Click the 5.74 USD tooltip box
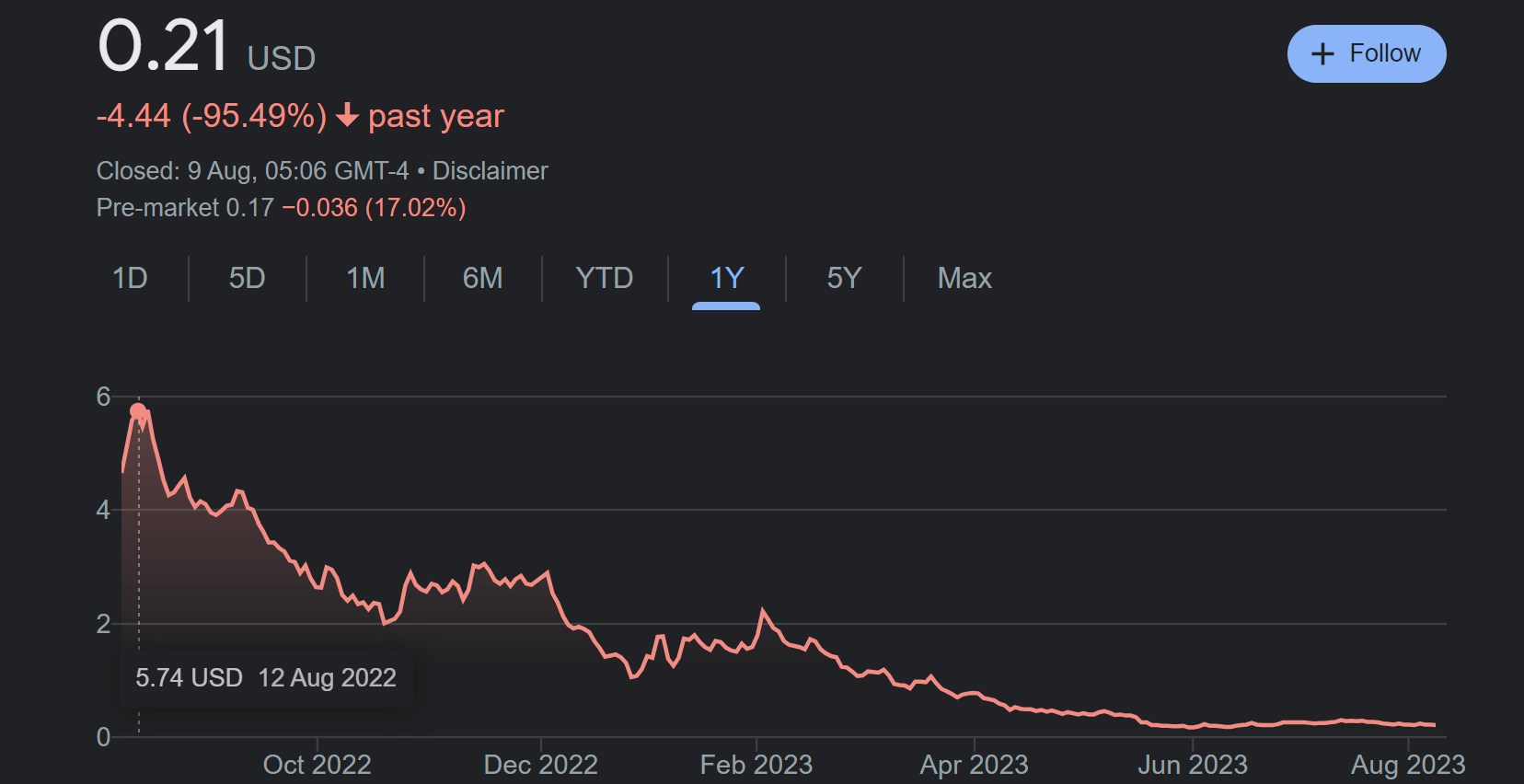The width and height of the screenshot is (1524, 784). tap(266, 678)
